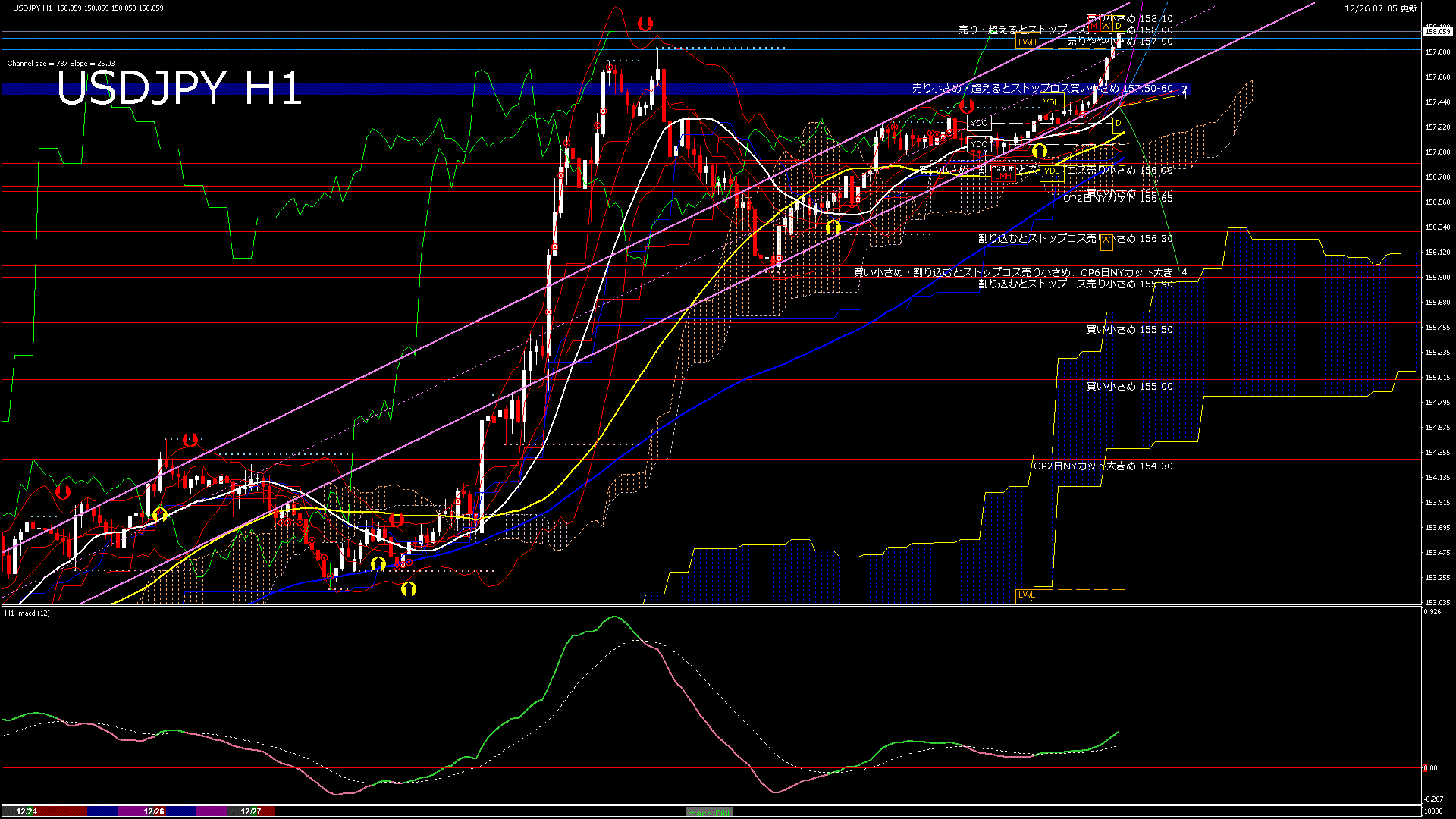This screenshot has width=1456, height=819.
Task: Click the yellow up-arrow signal below YDO
Action: (x=1039, y=152)
